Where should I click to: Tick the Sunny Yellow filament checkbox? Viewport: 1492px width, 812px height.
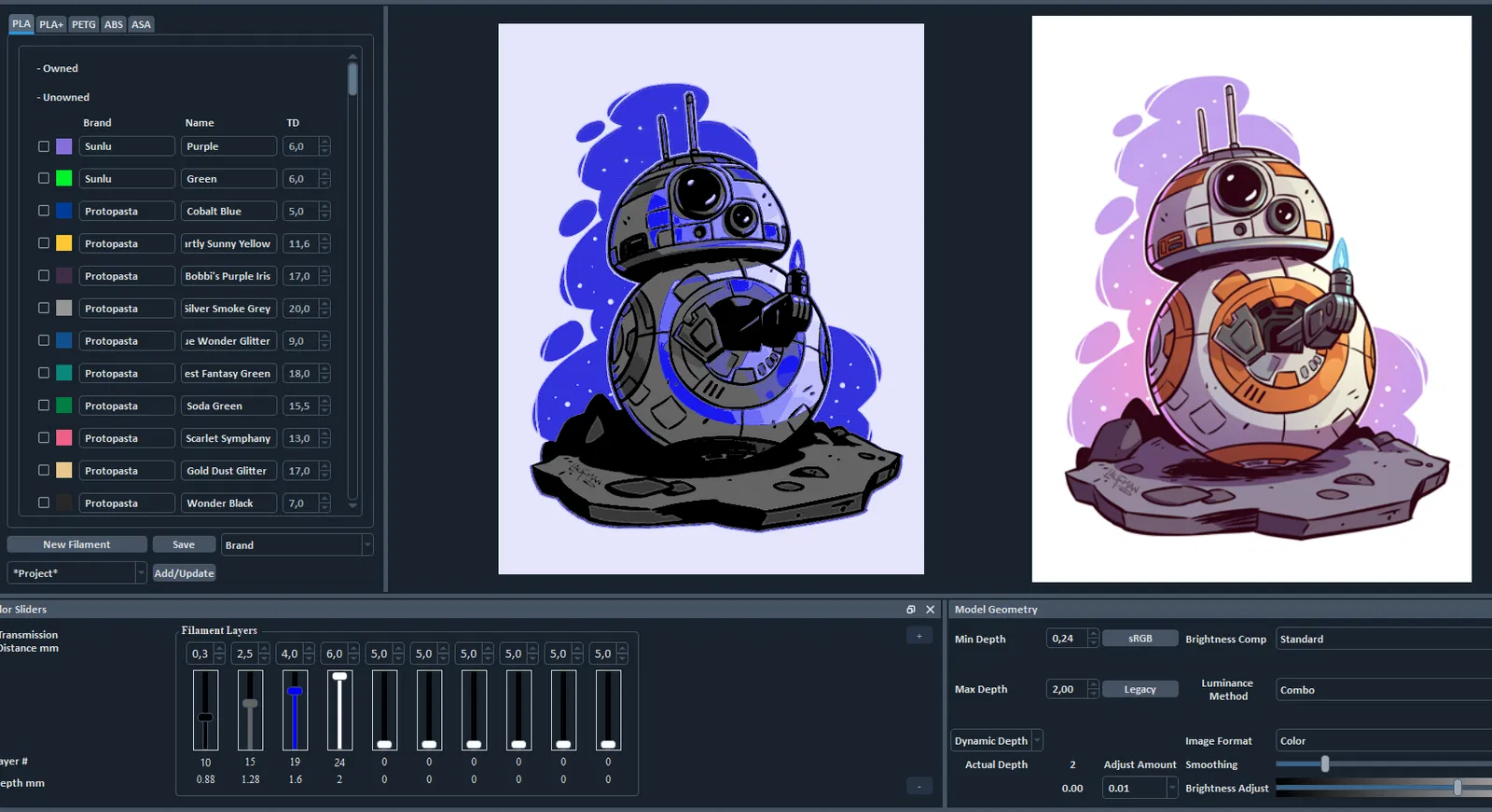[44, 243]
